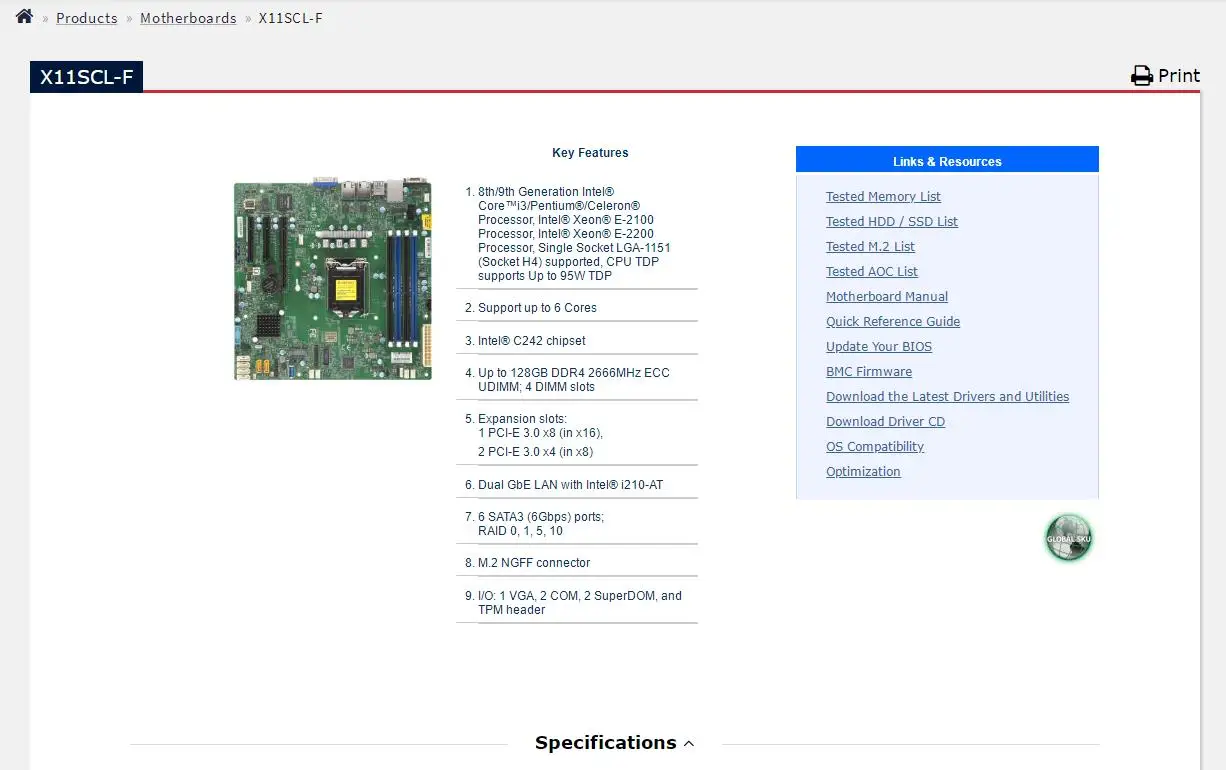Go to the home page icon
The width and height of the screenshot is (1226, 770).
click(x=24, y=16)
